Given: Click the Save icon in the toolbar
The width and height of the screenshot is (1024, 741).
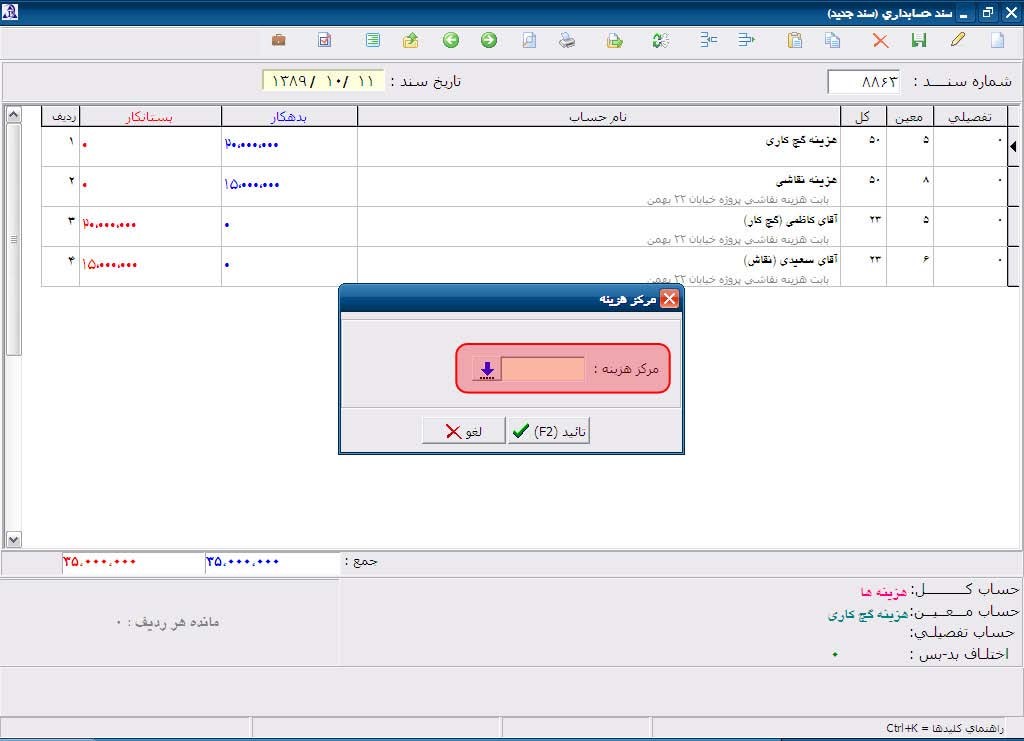Looking at the screenshot, I should [919, 40].
